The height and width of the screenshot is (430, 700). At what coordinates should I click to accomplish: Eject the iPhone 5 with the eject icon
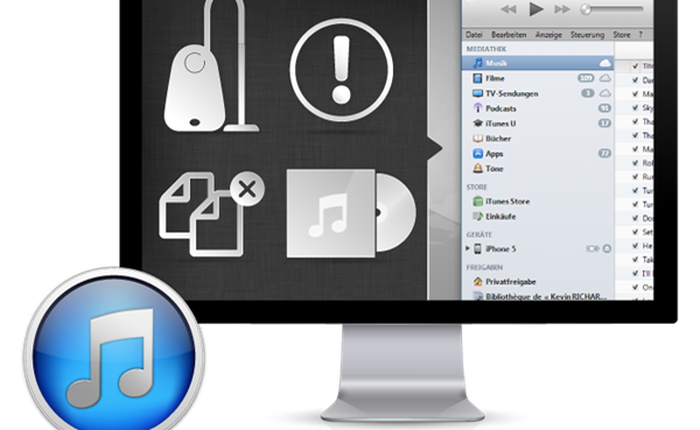pos(607,249)
